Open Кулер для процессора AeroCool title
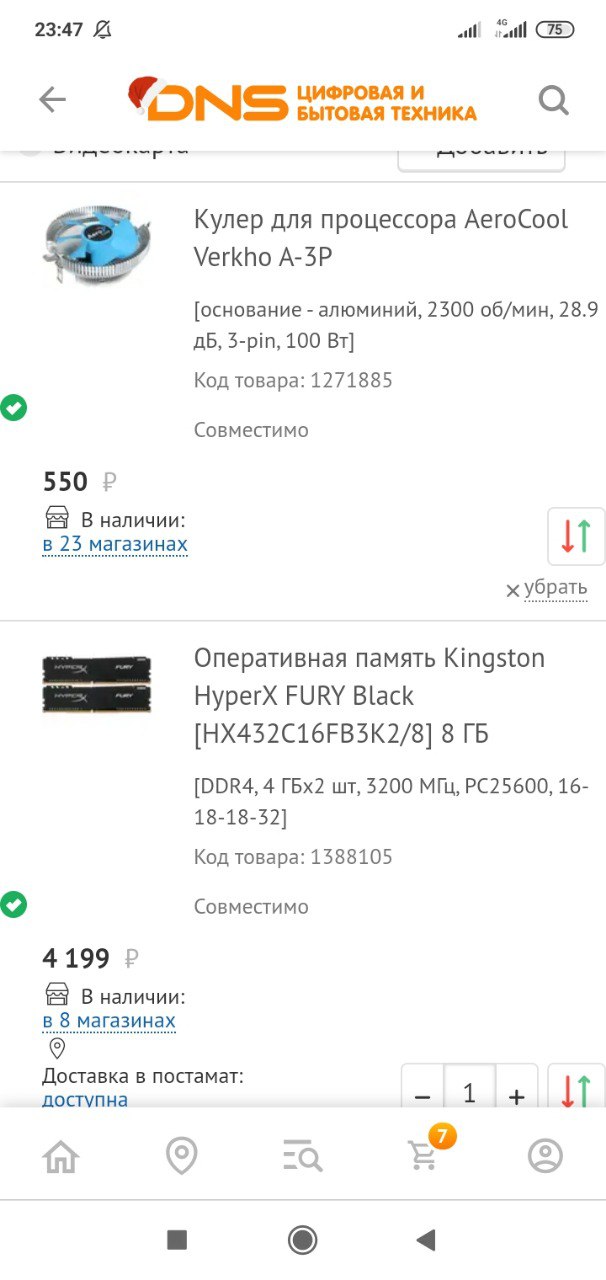This screenshot has height=1280, width=606. coord(380,238)
